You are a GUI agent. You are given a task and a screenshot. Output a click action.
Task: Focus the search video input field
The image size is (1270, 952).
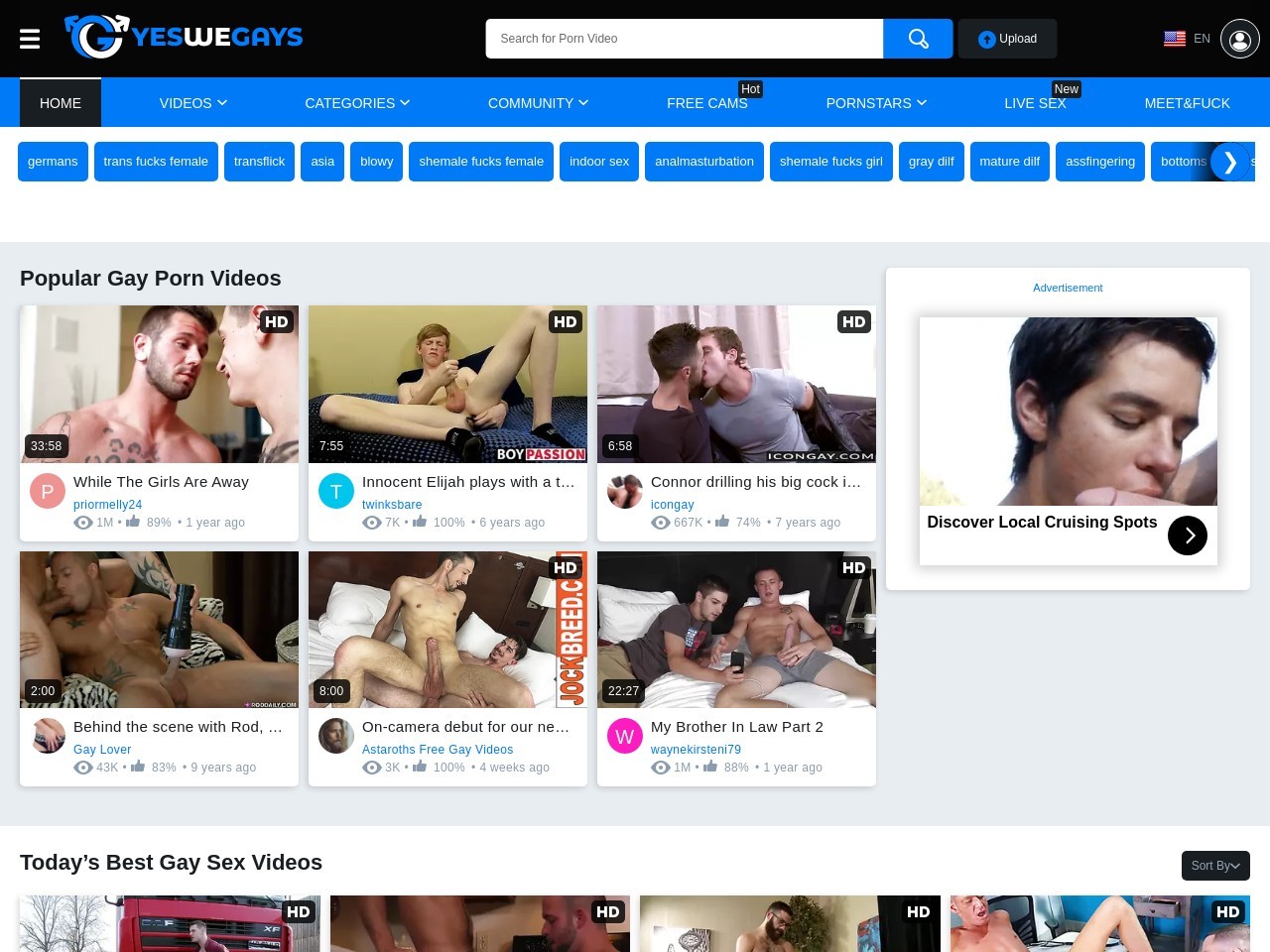pyautogui.click(x=684, y=39)
